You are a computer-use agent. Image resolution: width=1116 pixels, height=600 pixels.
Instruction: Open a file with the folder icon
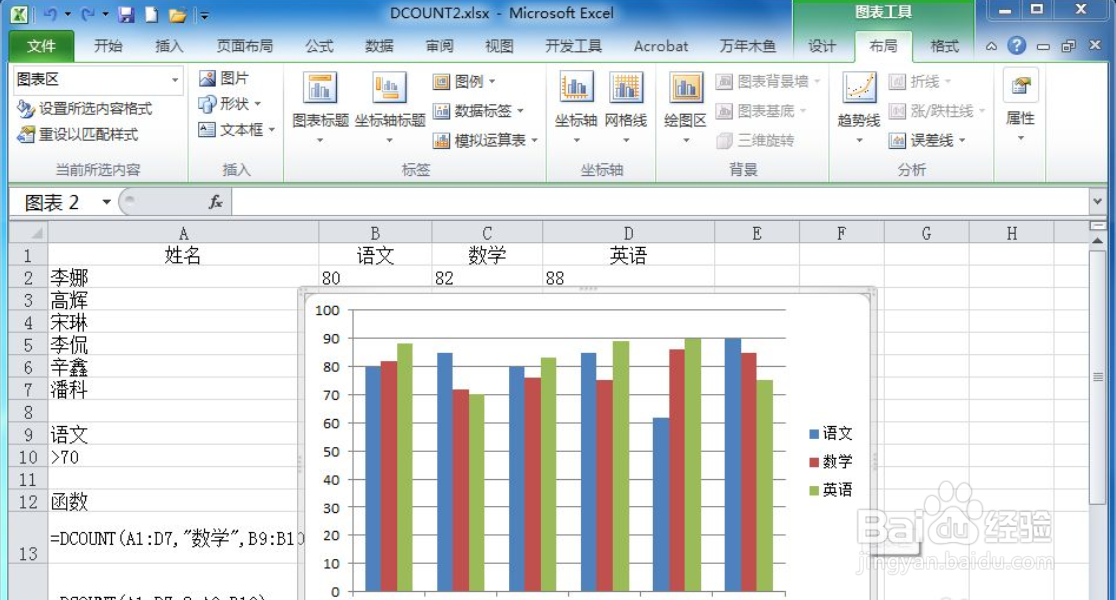pyautogui.click(x=177, y=15)
